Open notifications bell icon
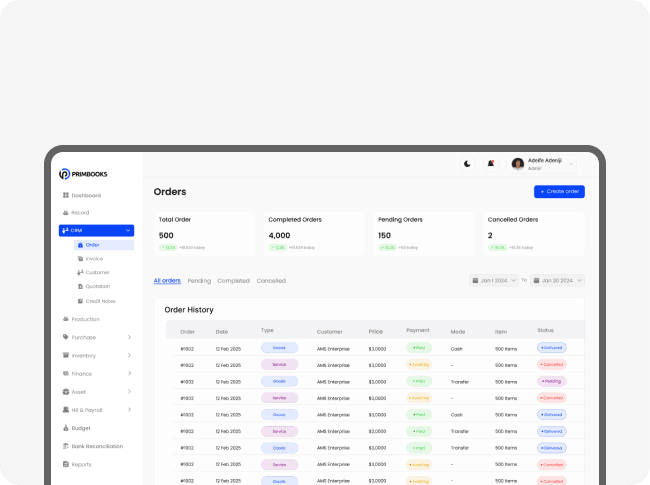The height and width of the screenshot is (485, 650). tap(491, 164)
